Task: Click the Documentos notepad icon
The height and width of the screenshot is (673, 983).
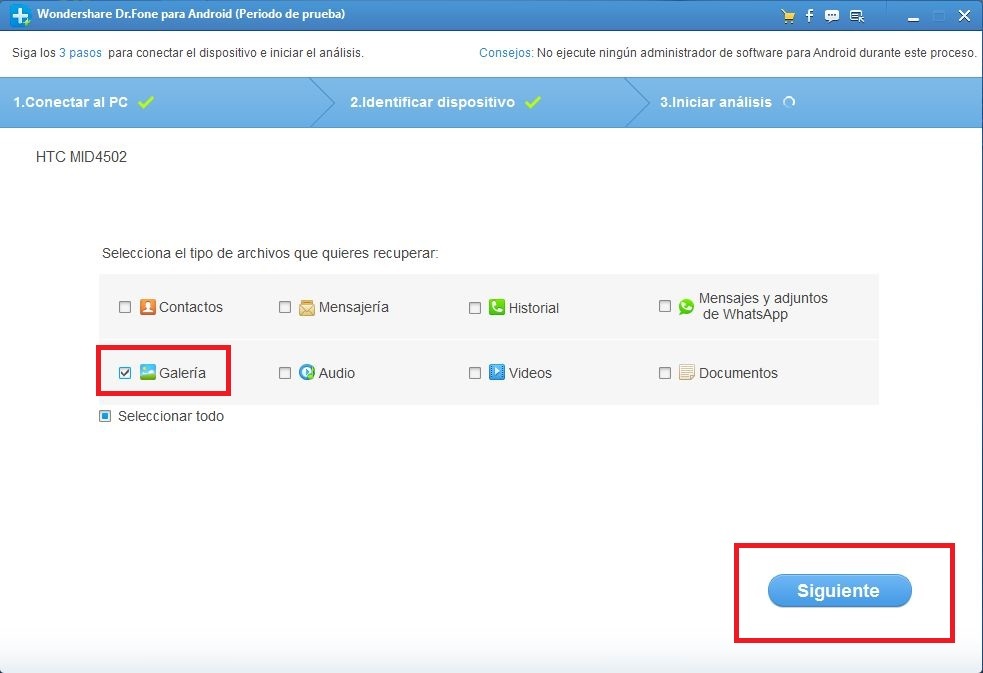Action: [x=686, y=372]
